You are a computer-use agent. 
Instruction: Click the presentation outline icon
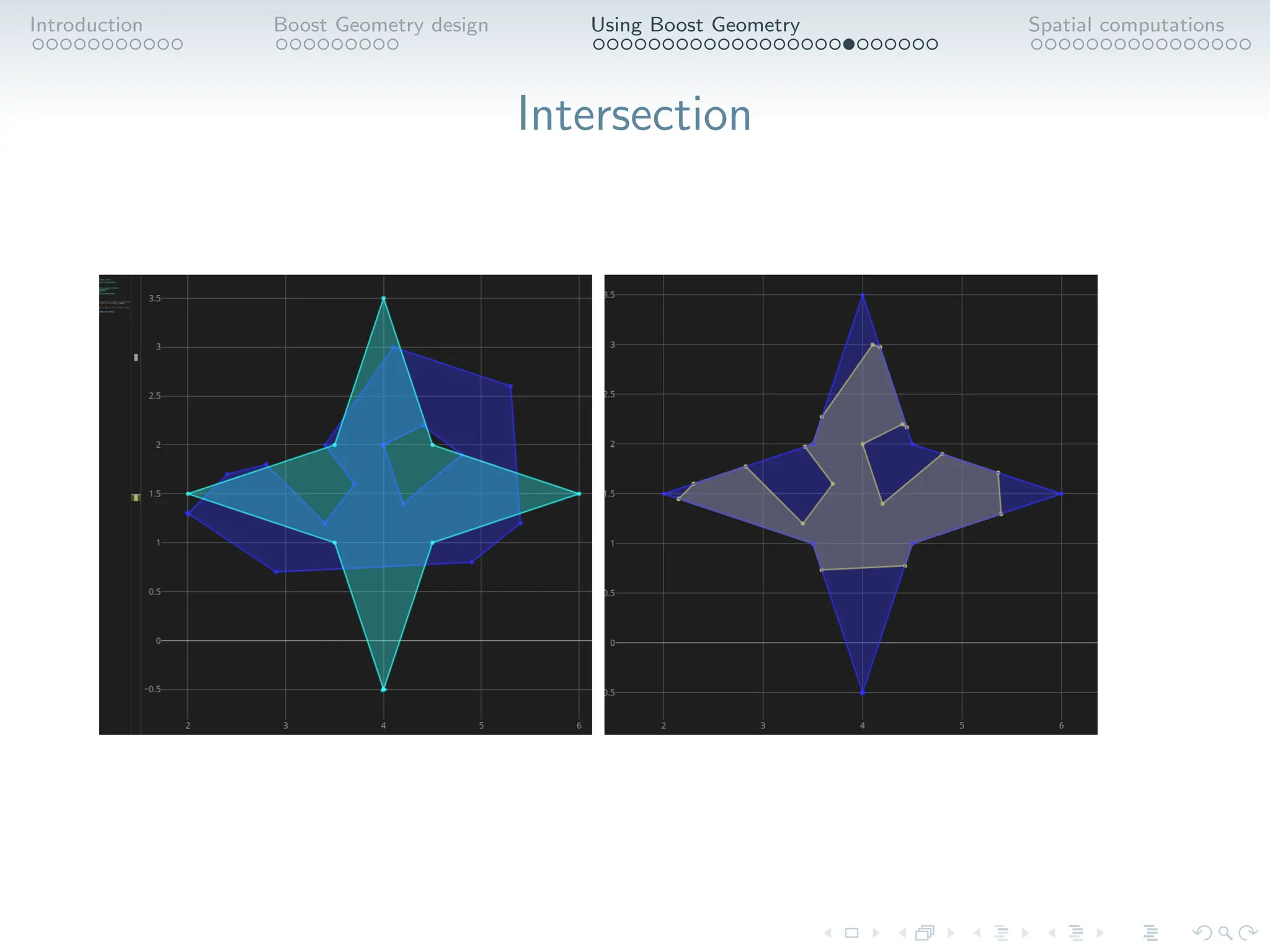coord(1151,933)
